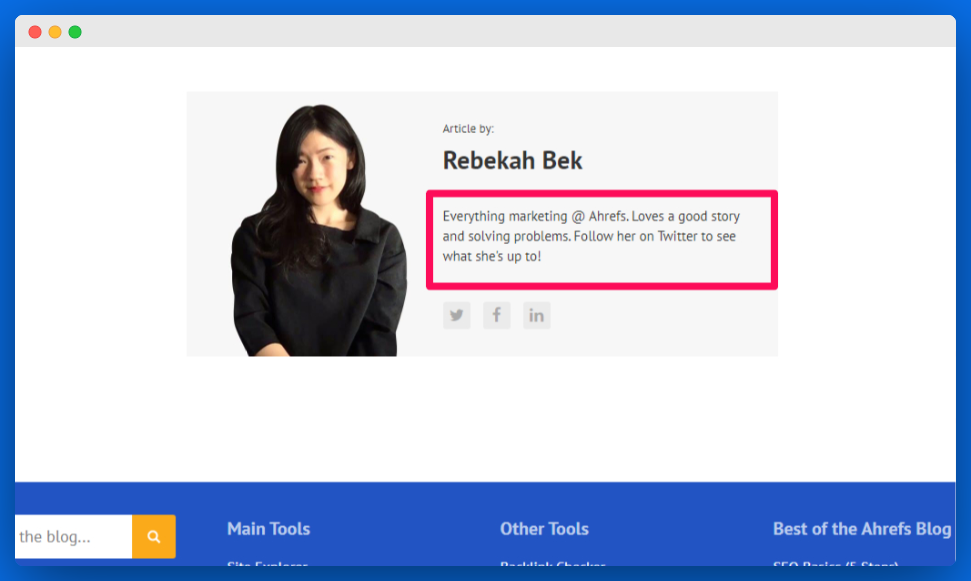971x581 pixels.
Task: Maximize the window with the green button
Action: pos(75,32)
